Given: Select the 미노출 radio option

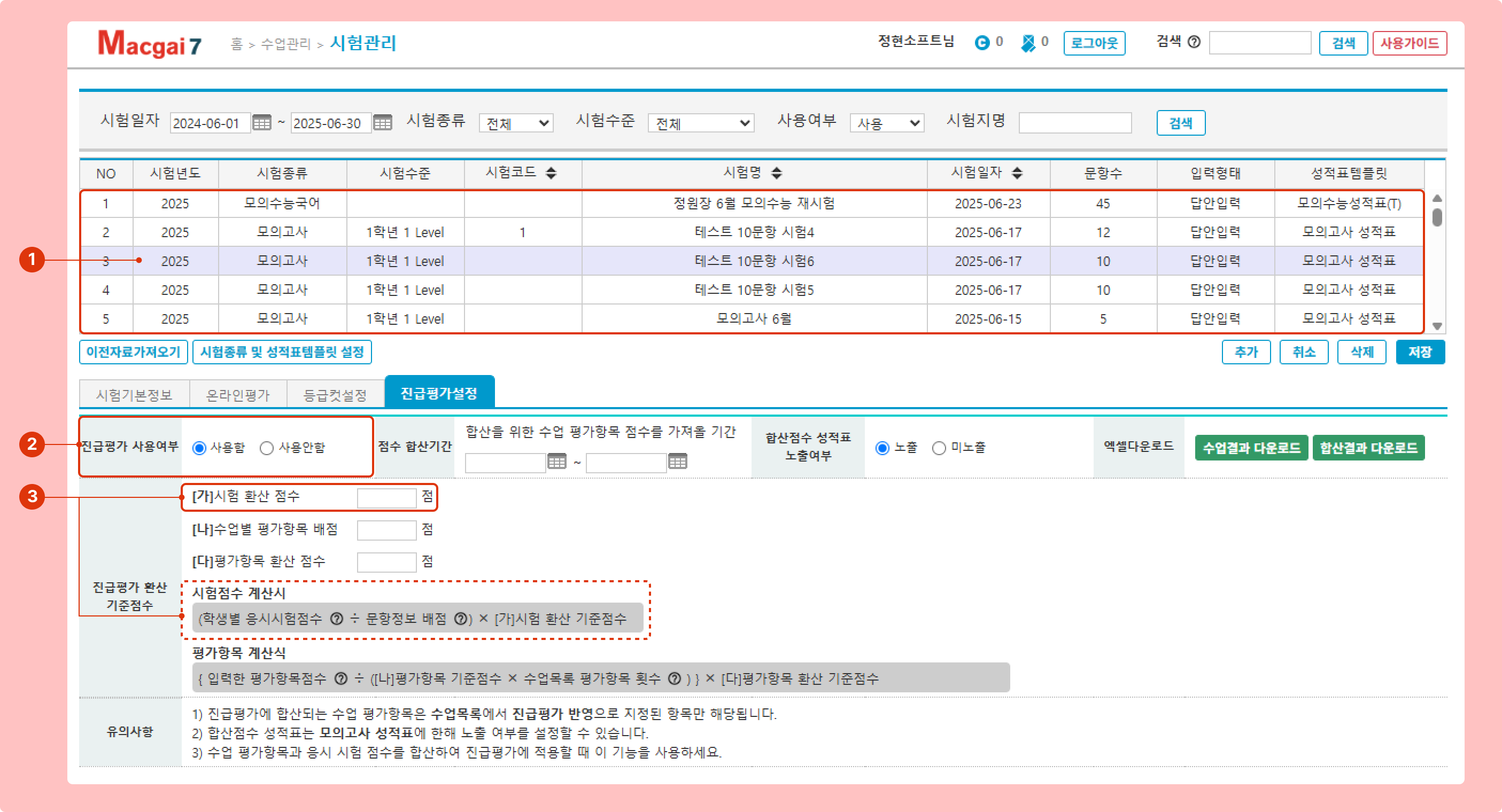Looking at the screenshot, I should pyautogui.click(x=939, y=448).
